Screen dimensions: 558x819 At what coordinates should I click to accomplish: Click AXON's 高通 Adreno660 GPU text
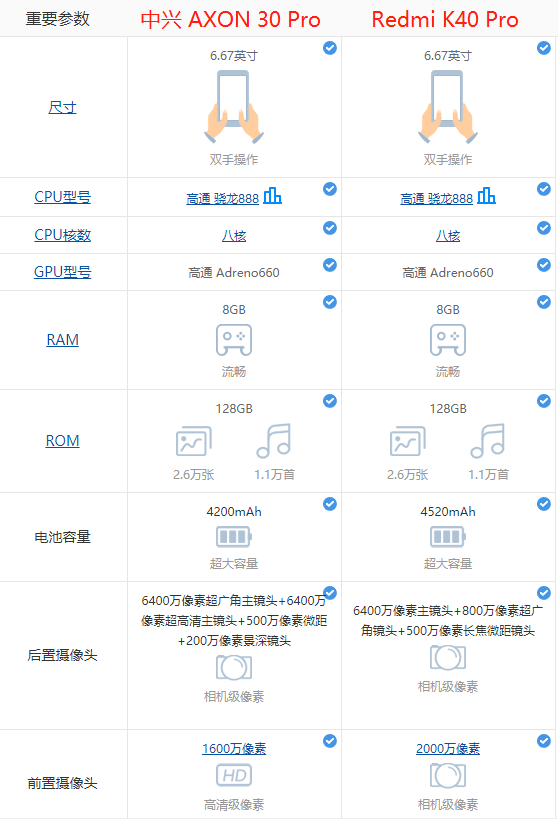[234, 273]
